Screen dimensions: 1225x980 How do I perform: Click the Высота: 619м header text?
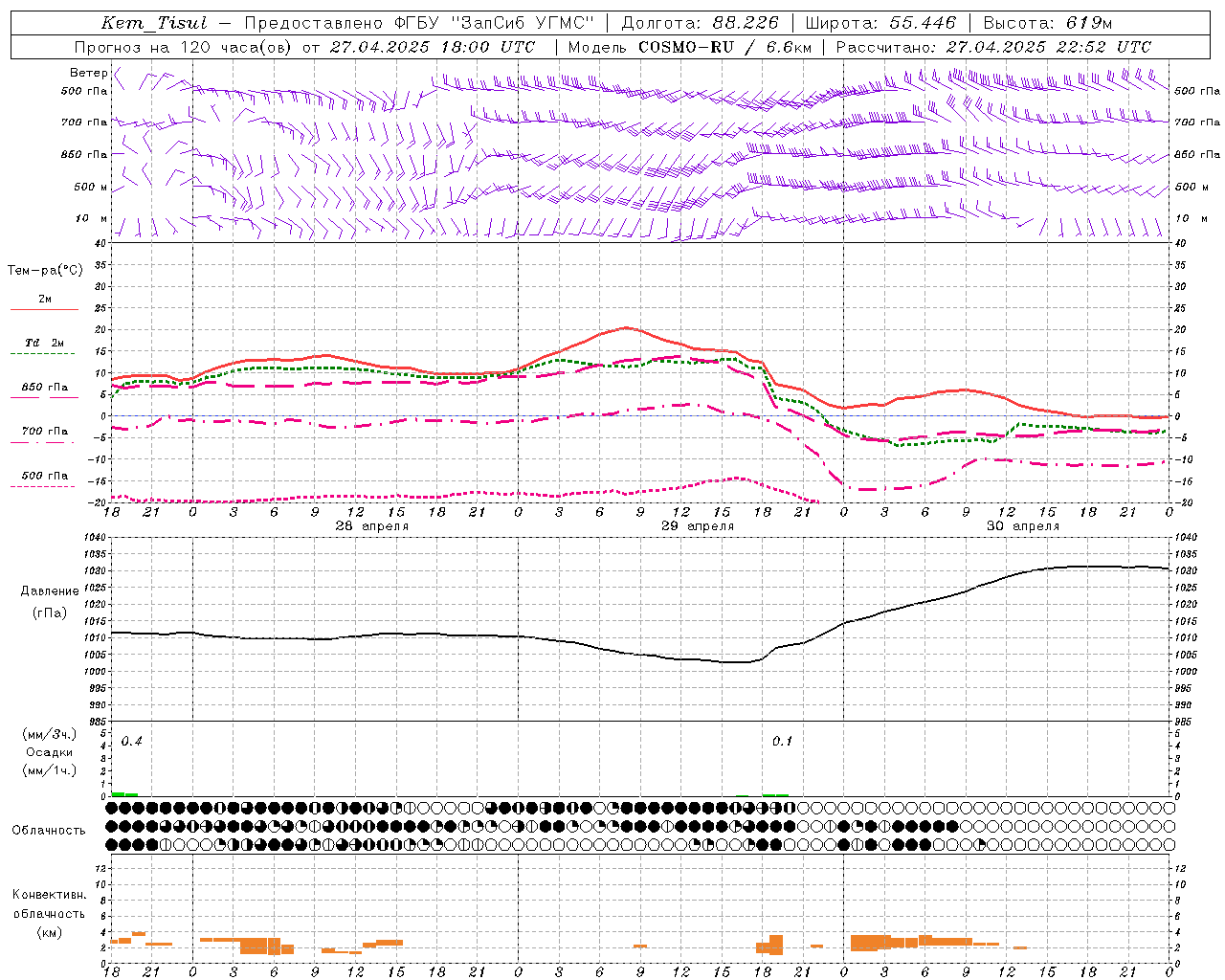click(1048, 23)
